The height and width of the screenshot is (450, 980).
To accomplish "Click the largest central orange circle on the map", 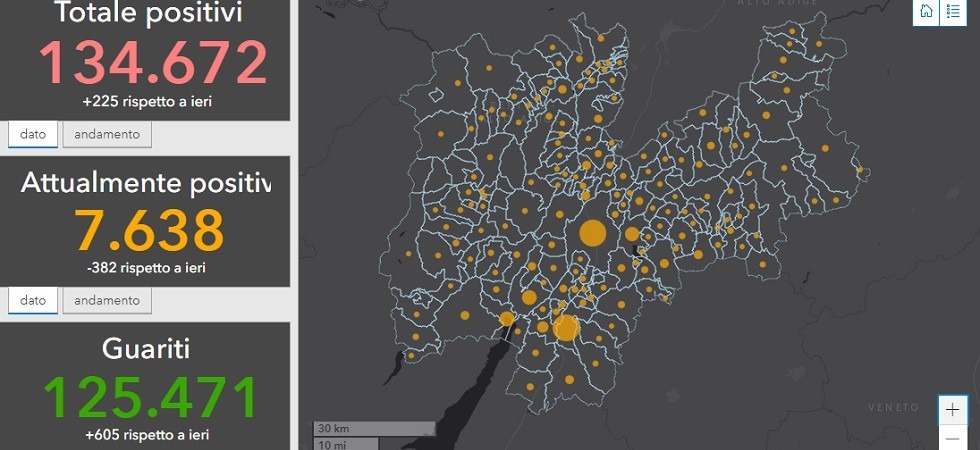I will [x=592, y=233].
